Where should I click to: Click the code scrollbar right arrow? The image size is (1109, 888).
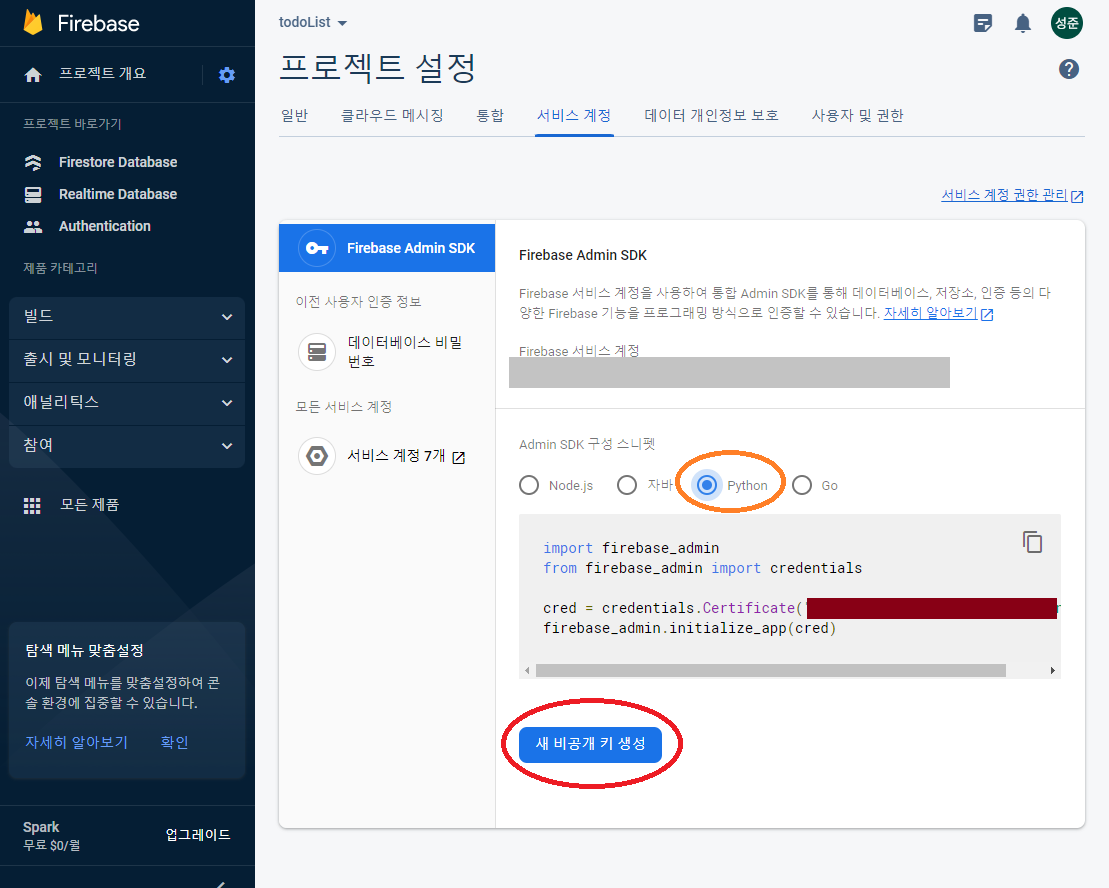click(1052, 670)
